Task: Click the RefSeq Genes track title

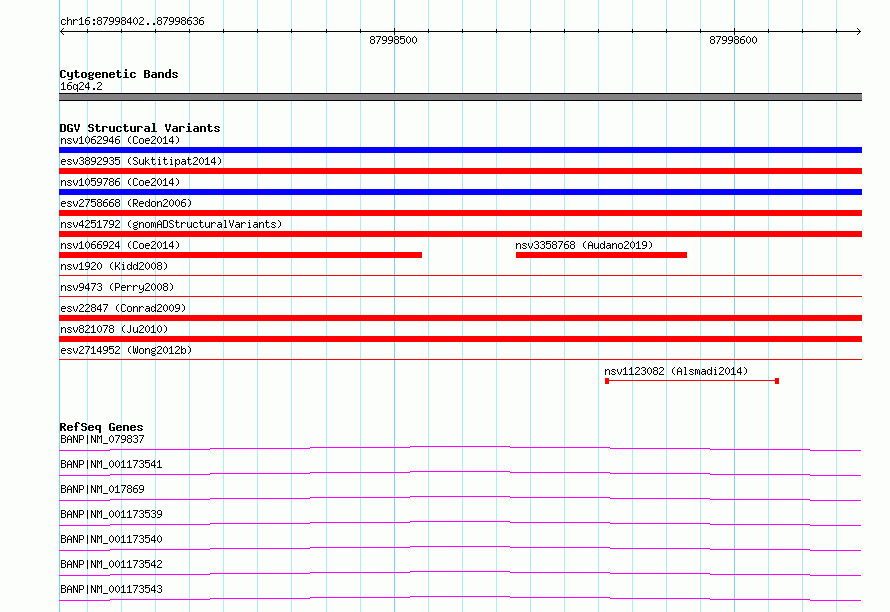Action: (x=101, y=427)
